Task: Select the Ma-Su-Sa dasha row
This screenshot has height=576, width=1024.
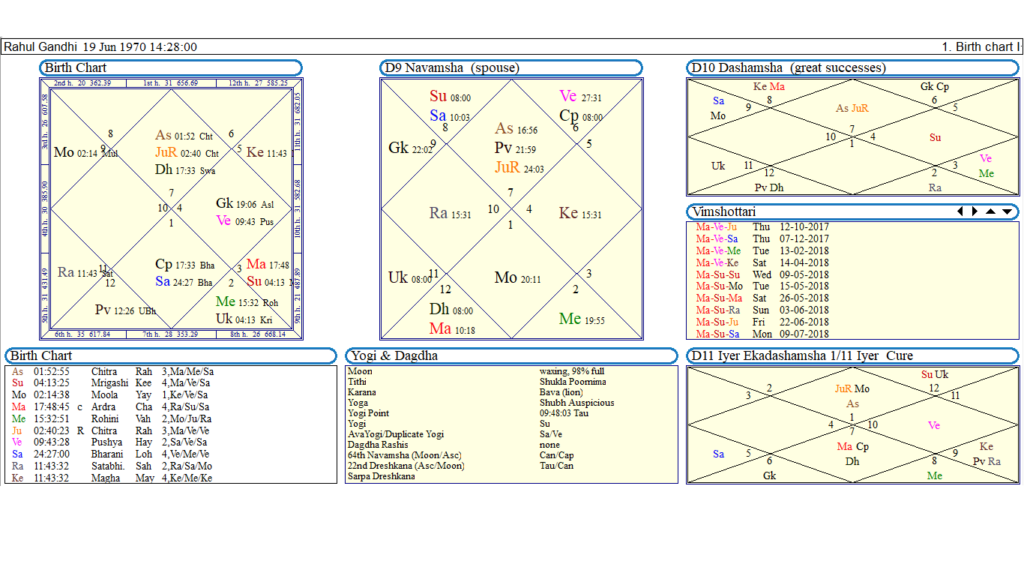Action: tap(762, 334)
